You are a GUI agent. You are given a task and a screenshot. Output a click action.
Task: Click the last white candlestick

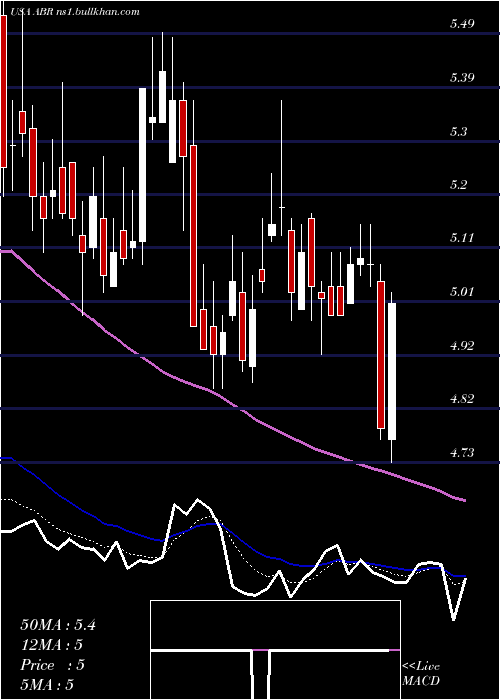[x=392, y=371]
